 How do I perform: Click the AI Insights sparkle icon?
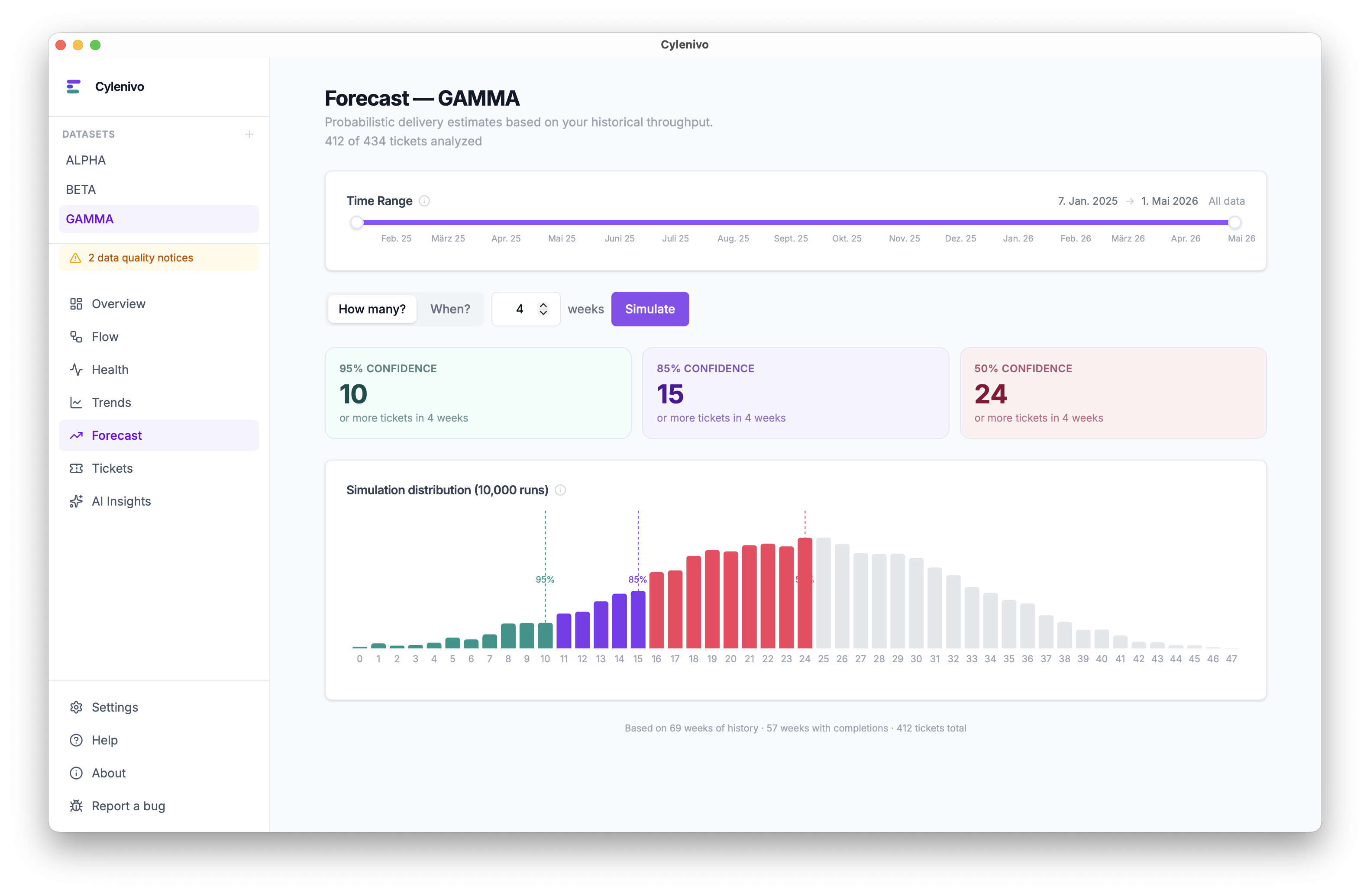tap(76, 501)
